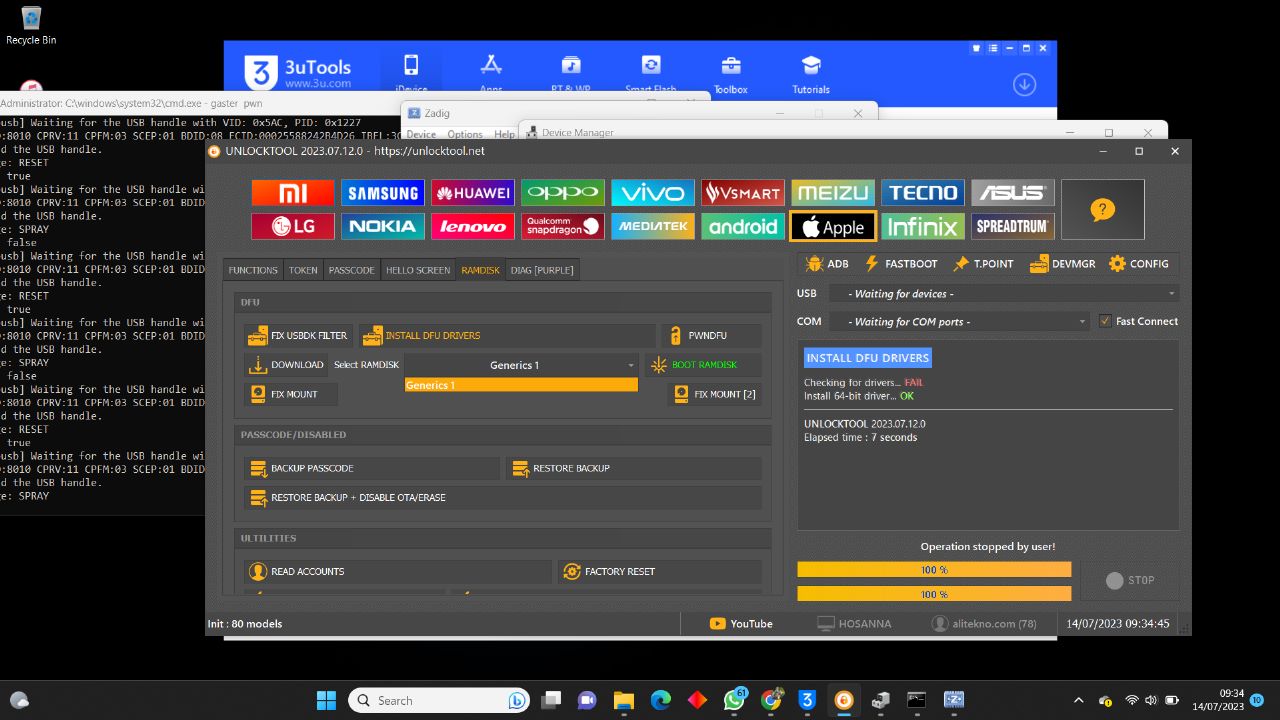This screenshot has width=1280, height=720.
Task: Open the Select RAMDISK combo box
Action: pos(521,365)
